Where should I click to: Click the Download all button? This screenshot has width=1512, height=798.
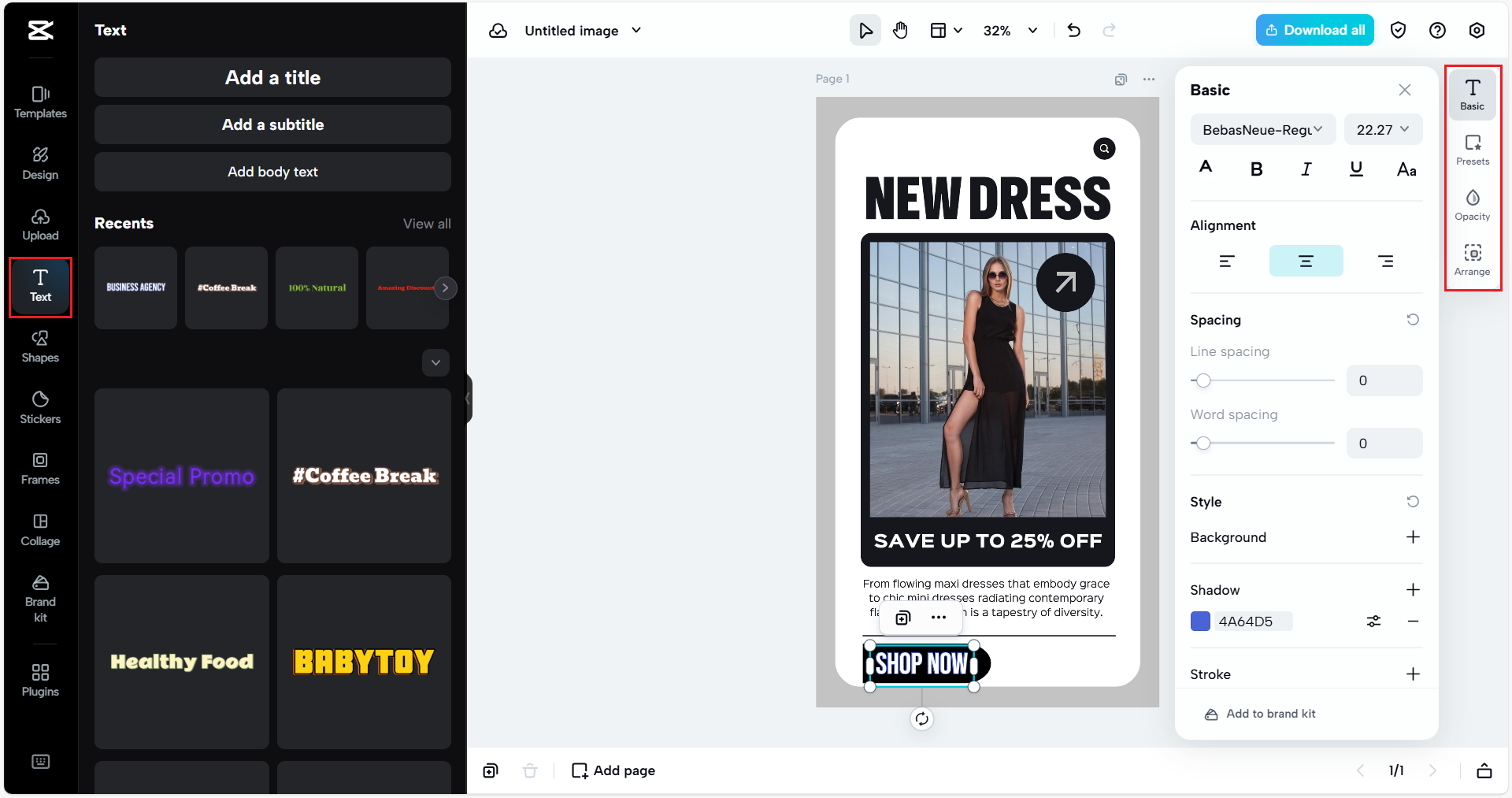tap(1314, 29)
